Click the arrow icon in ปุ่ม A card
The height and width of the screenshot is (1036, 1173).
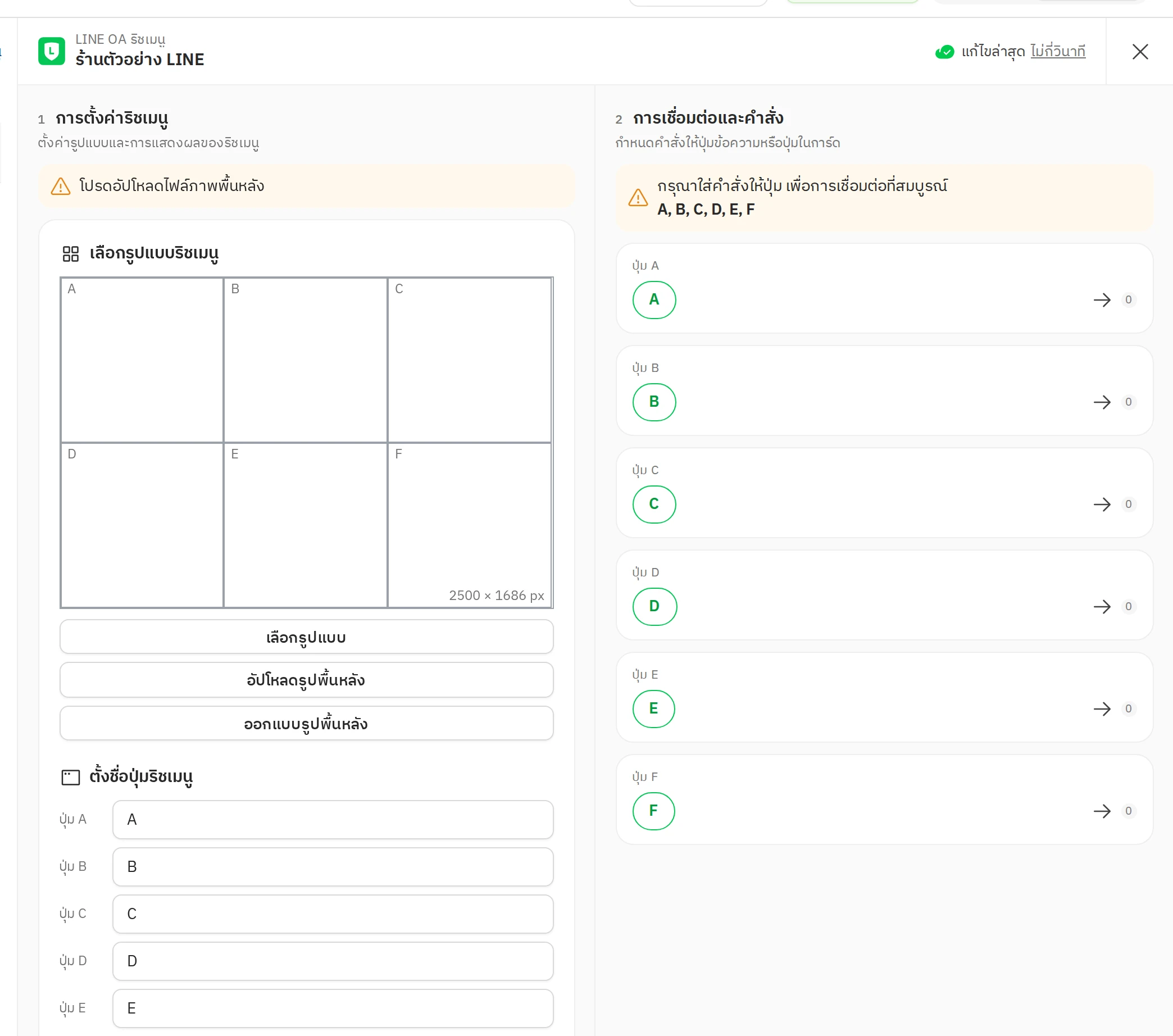(1102, 299)
